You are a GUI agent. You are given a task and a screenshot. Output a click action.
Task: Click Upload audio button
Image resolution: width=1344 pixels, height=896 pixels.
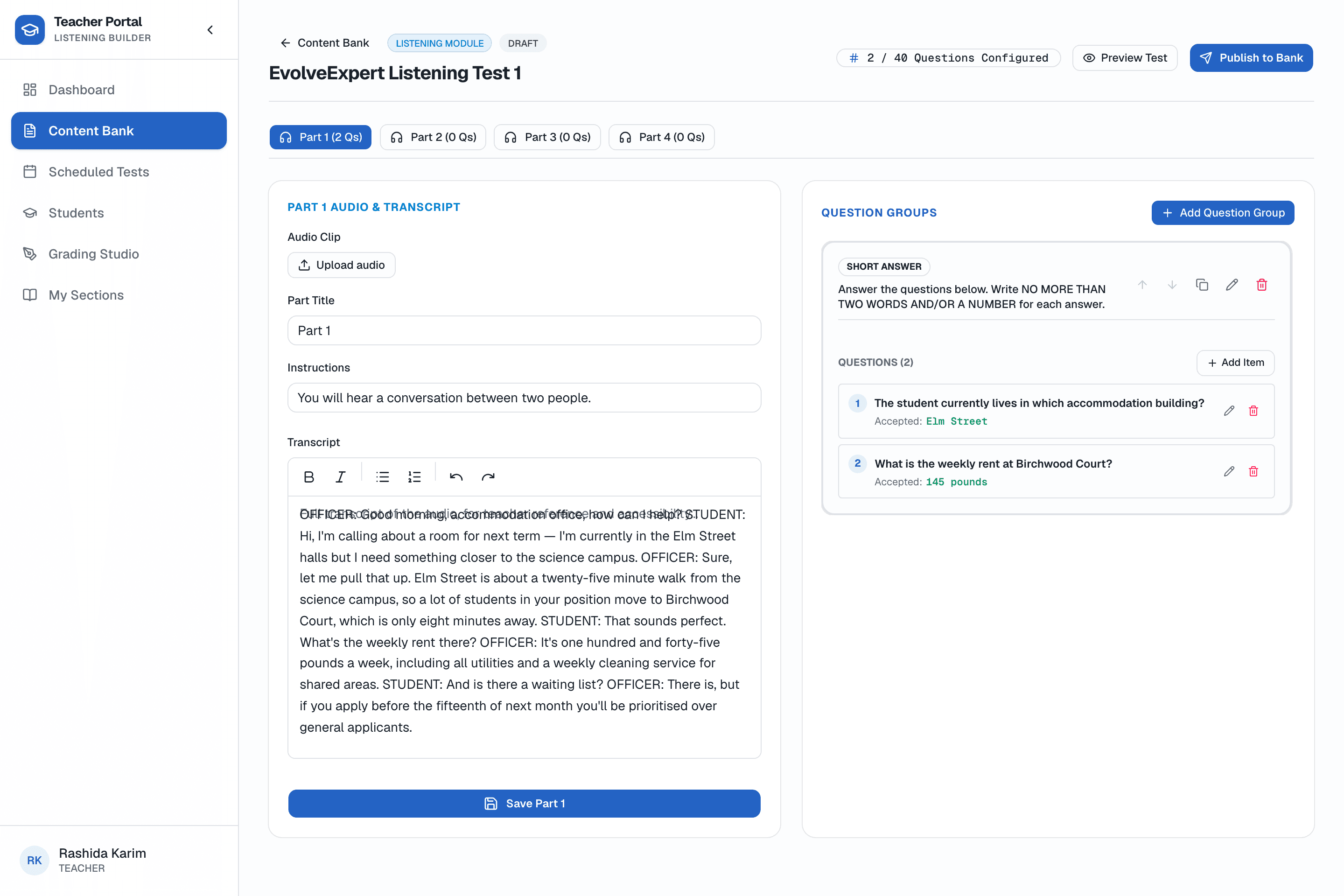tap(341, 265)
